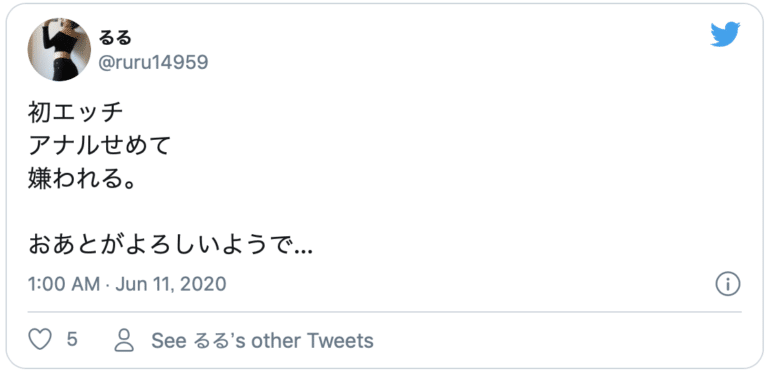This screenshot has width=768, height=376.
Task: Open the @ruru14959 handle link
Action: (153, 63)
